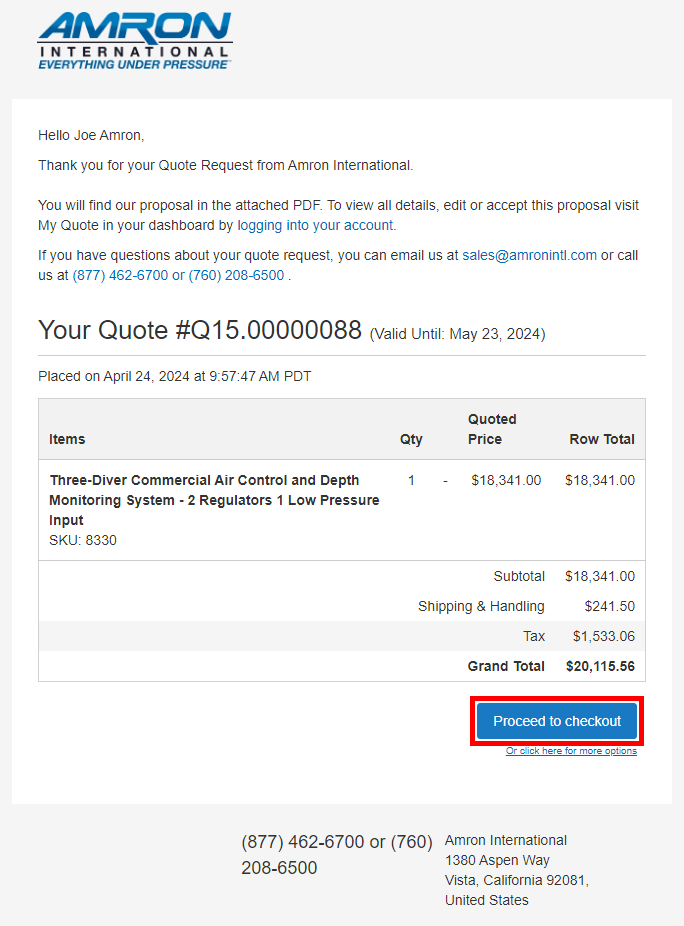Image resolution: width=684 pixels, height=926 pixels.
Task: Click the Tax amount $1,533.06
Action: [603, 636]
